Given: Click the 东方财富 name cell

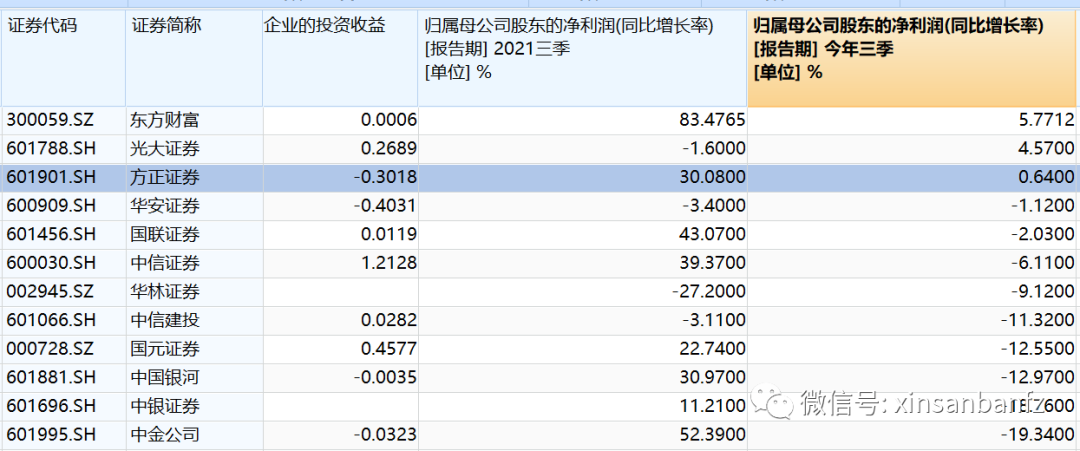Looking at the screenshot, I should coord(165,120).
